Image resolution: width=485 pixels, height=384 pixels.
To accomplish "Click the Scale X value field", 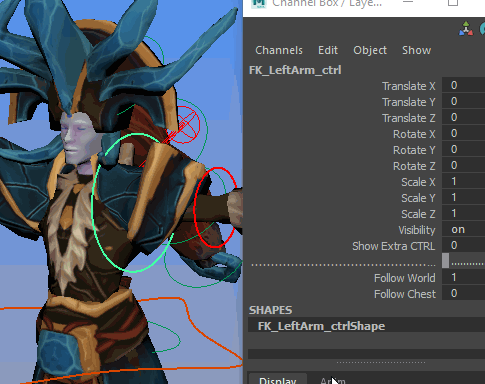I will (463, 181).
